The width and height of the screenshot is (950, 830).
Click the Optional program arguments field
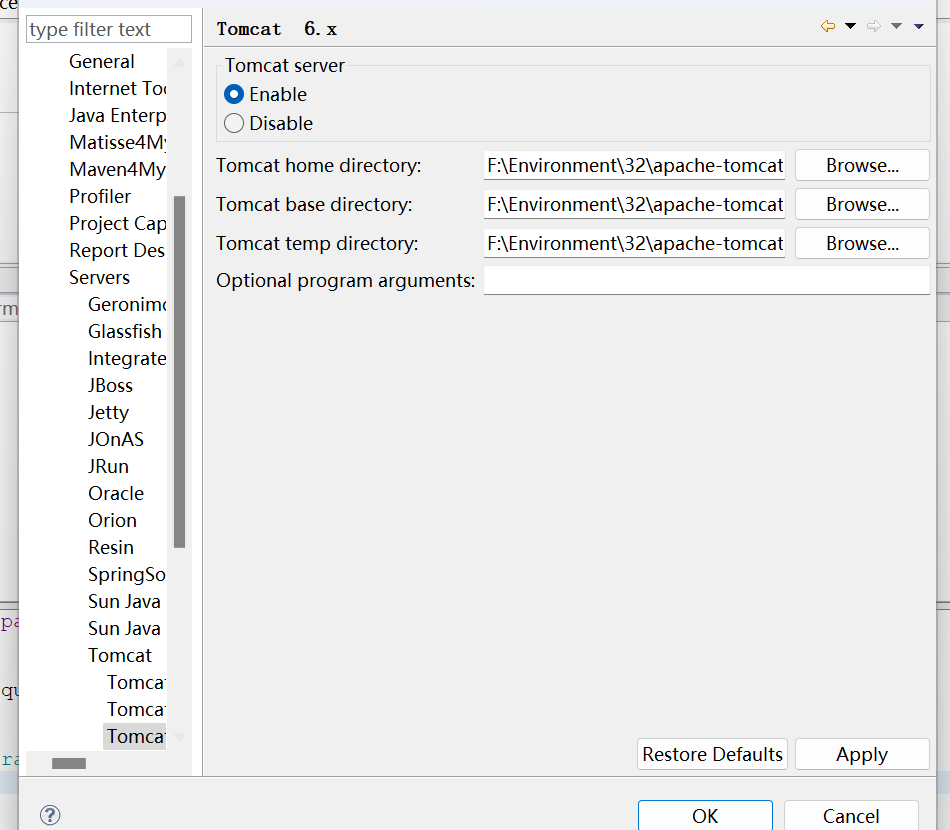click(706, 281)
